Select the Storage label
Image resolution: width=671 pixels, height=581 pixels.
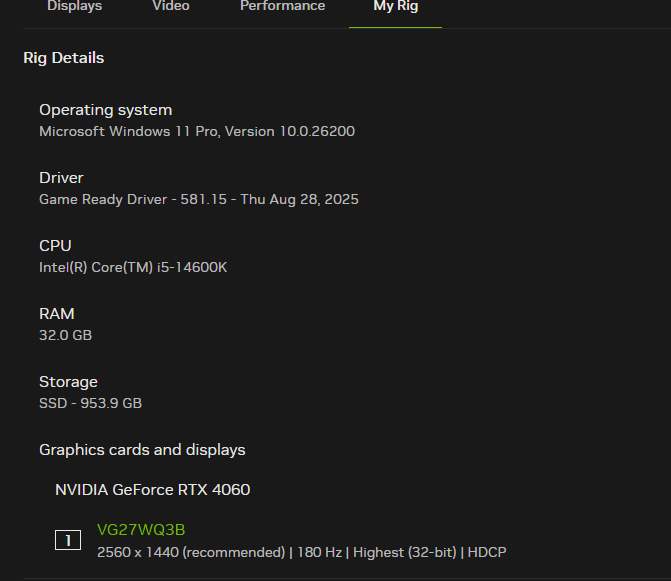68,382
